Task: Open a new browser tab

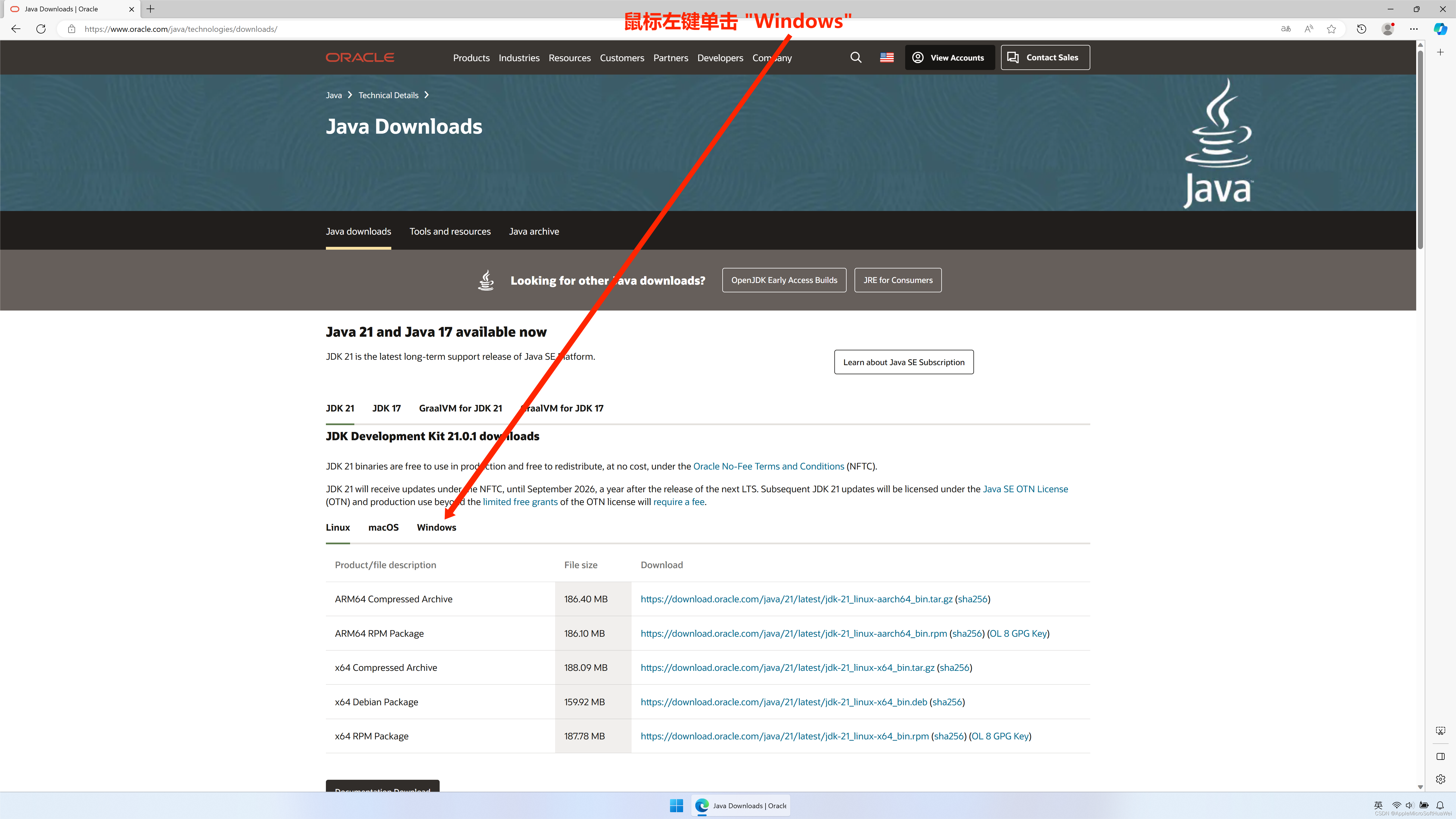Action: pyautogui.click(x=150, y=9)
